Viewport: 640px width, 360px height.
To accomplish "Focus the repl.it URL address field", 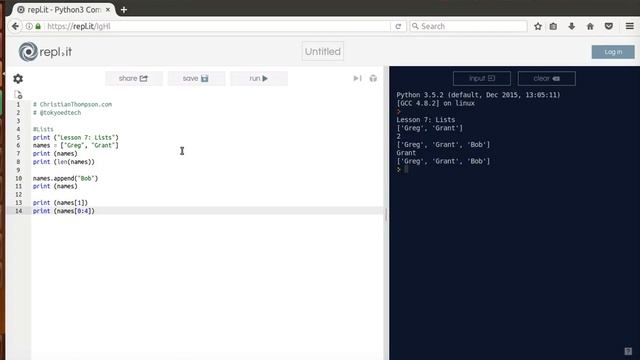I will pos(216,26).
